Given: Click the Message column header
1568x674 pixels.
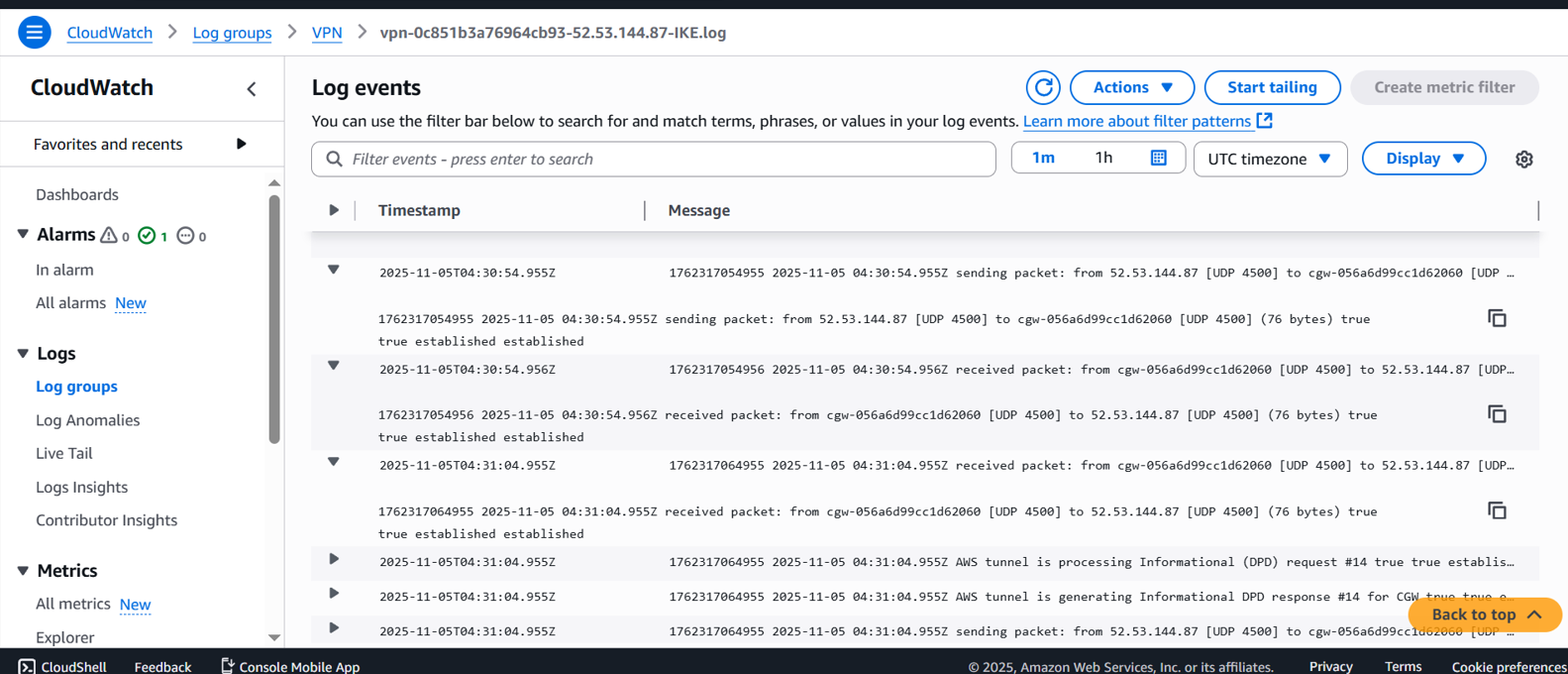Looking at the screenshot, I should pos(698,210).
